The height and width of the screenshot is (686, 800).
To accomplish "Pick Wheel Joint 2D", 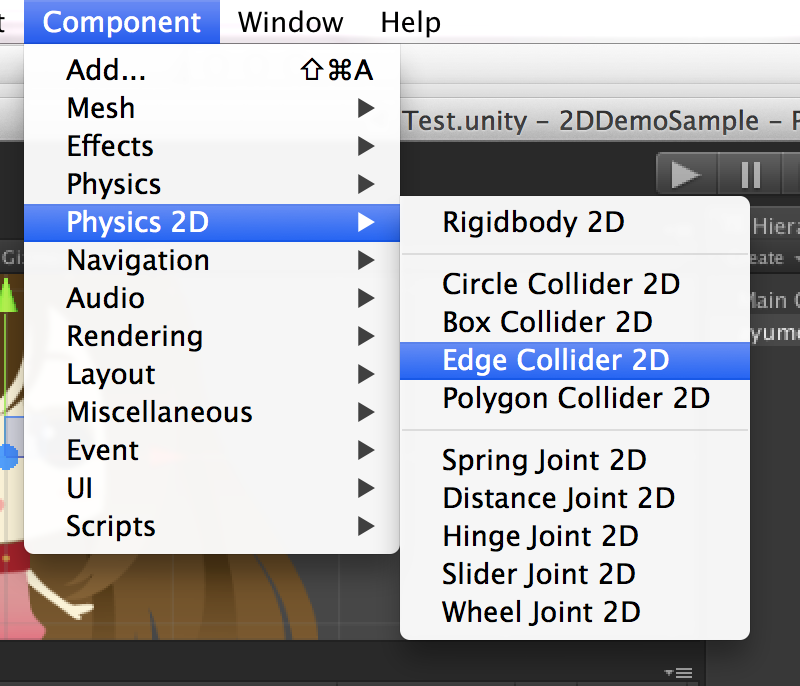I will click(541, 612).
